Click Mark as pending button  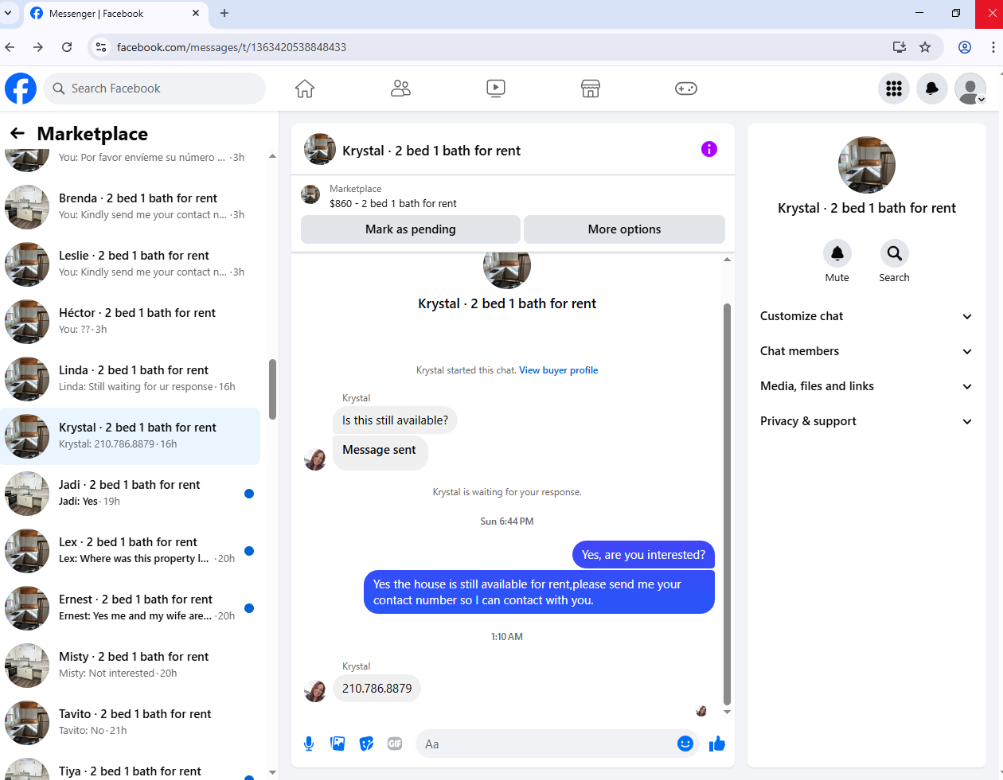click(x=410, y=229)
